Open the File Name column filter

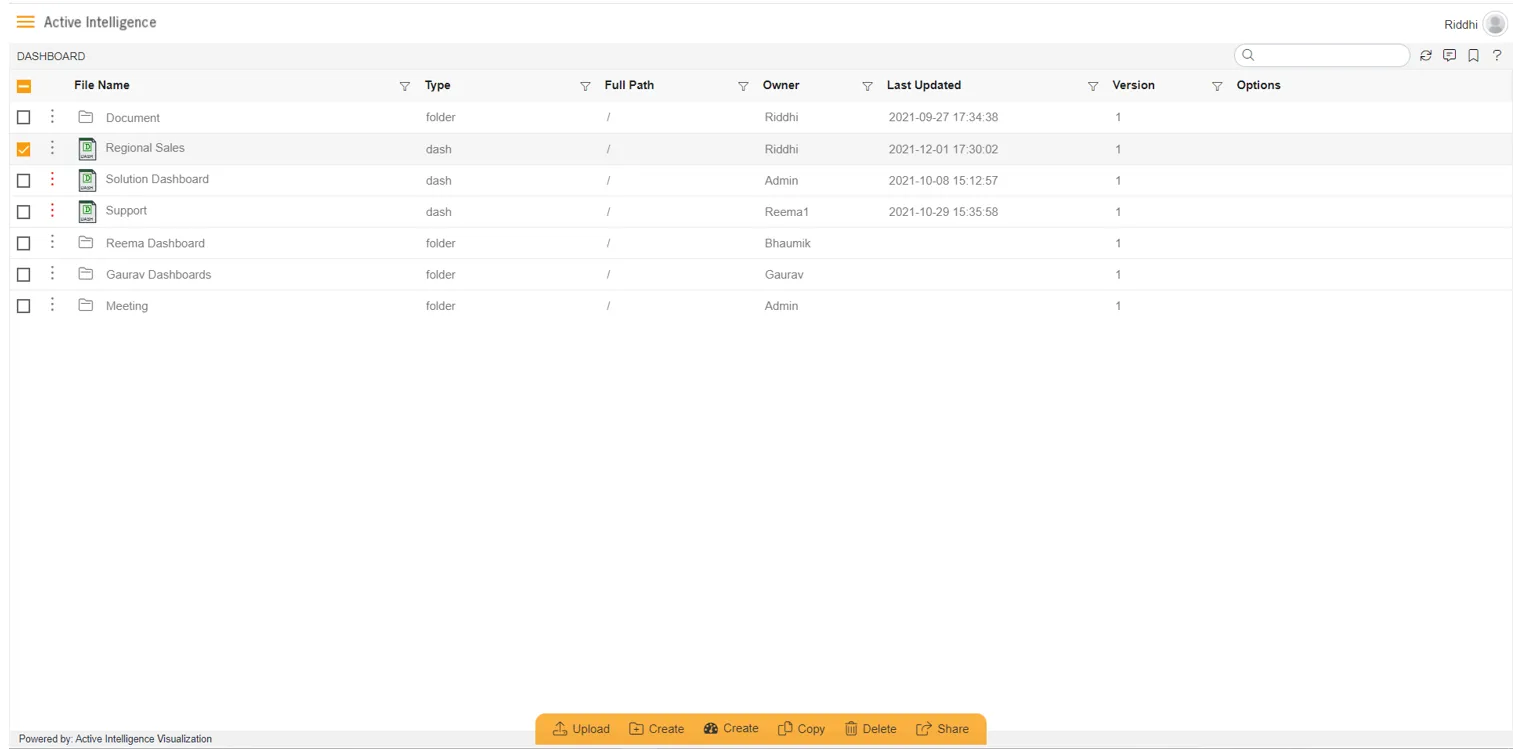pos(405,87)
